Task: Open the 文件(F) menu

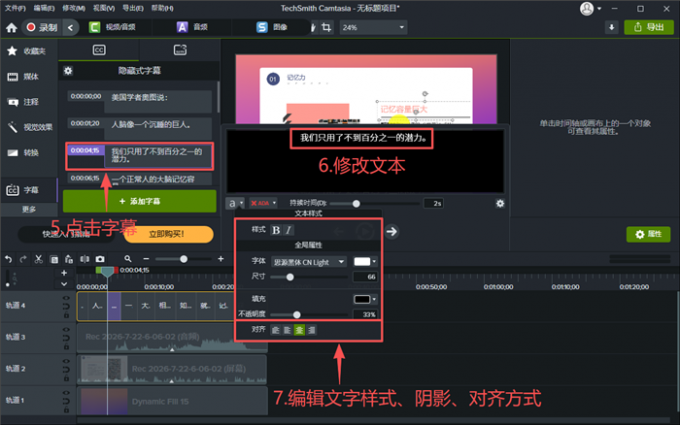Action: [x=15, y=8]
